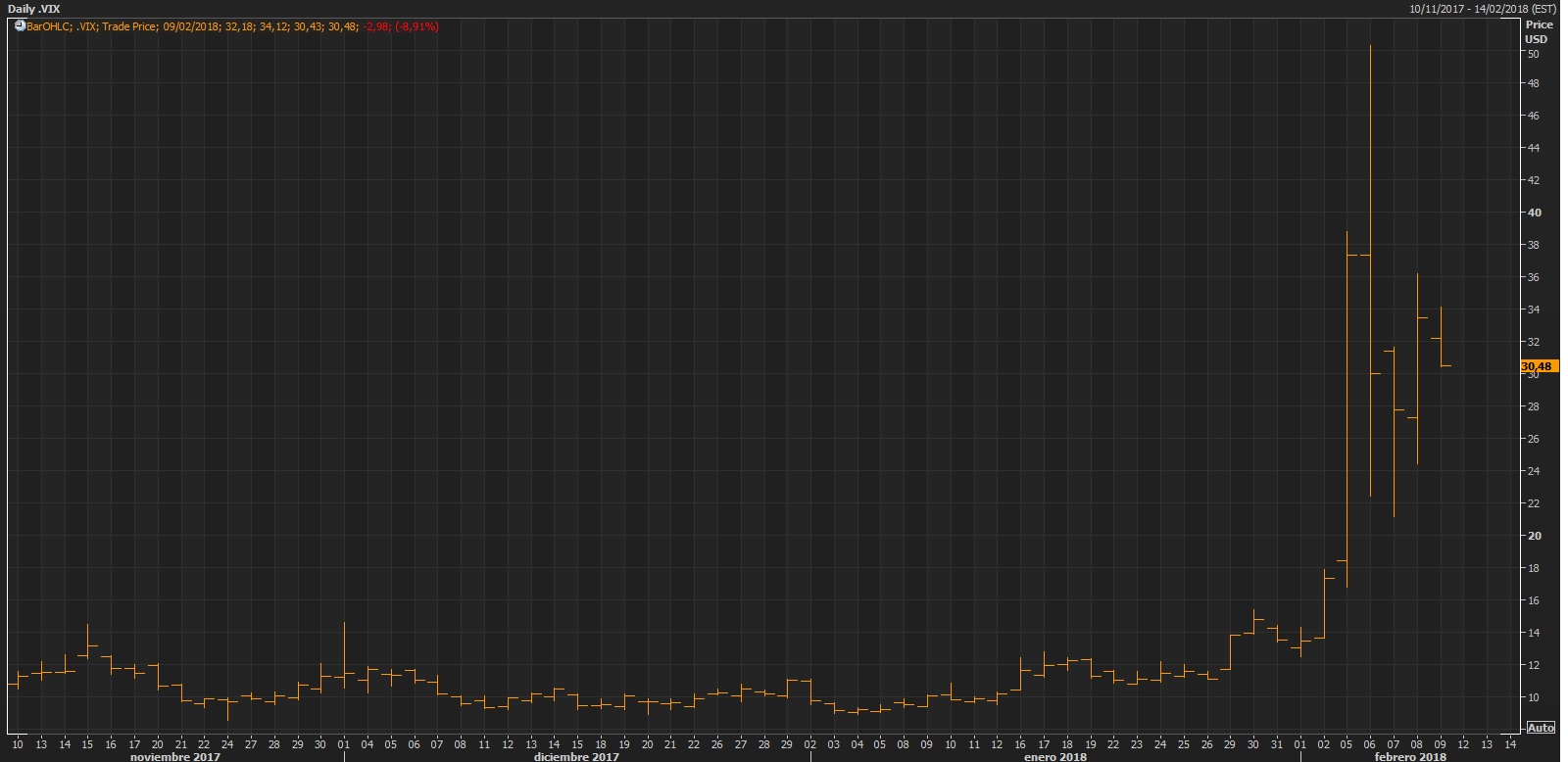Click the orange 30,48 current price tag
1568x762 pixels.
point(1536,366)
